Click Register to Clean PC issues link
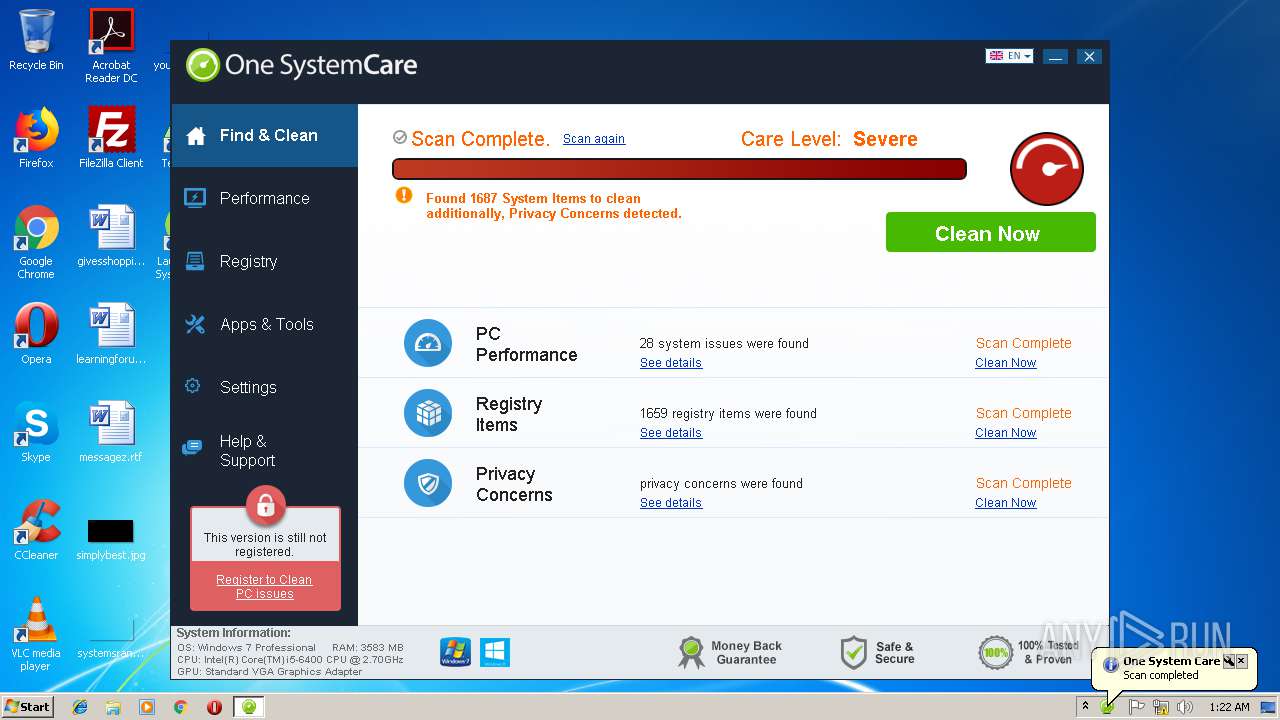This screenshot has width=1280, height=720. pos(264,587)
